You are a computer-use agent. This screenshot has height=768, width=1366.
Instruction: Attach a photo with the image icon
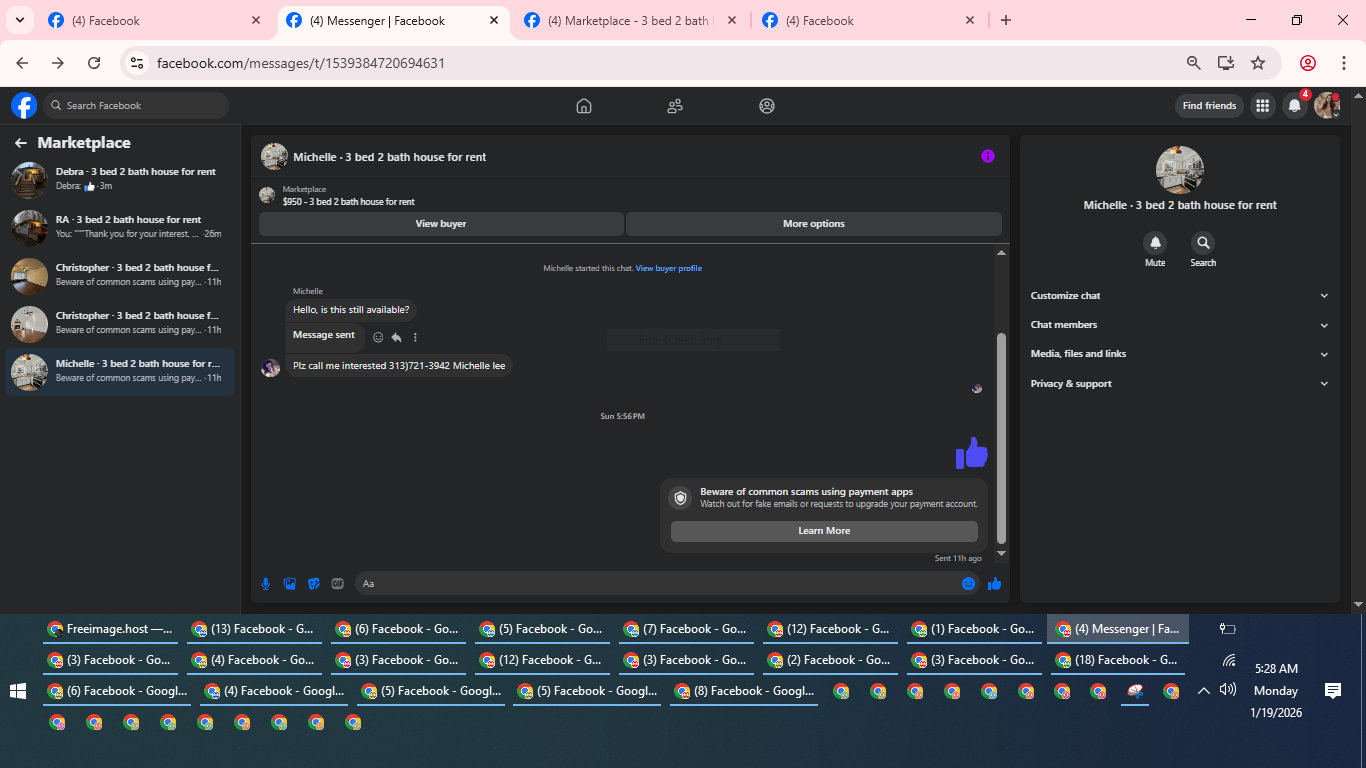(290, 584)
